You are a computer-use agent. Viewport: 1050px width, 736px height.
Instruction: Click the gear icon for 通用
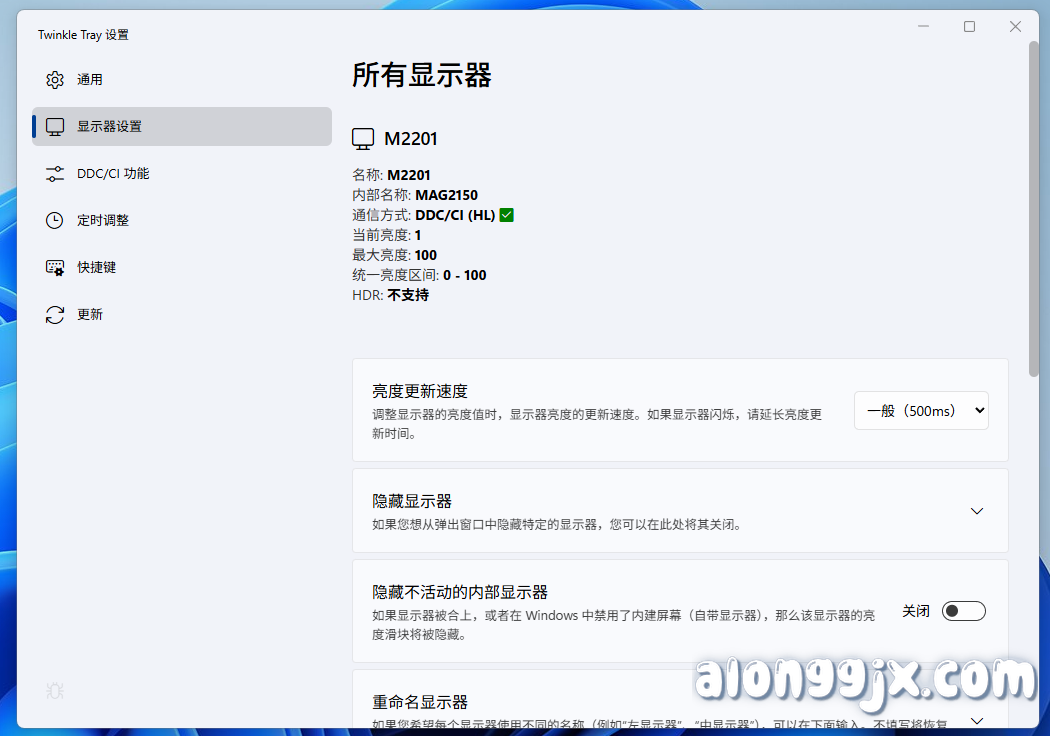point(55,80)
